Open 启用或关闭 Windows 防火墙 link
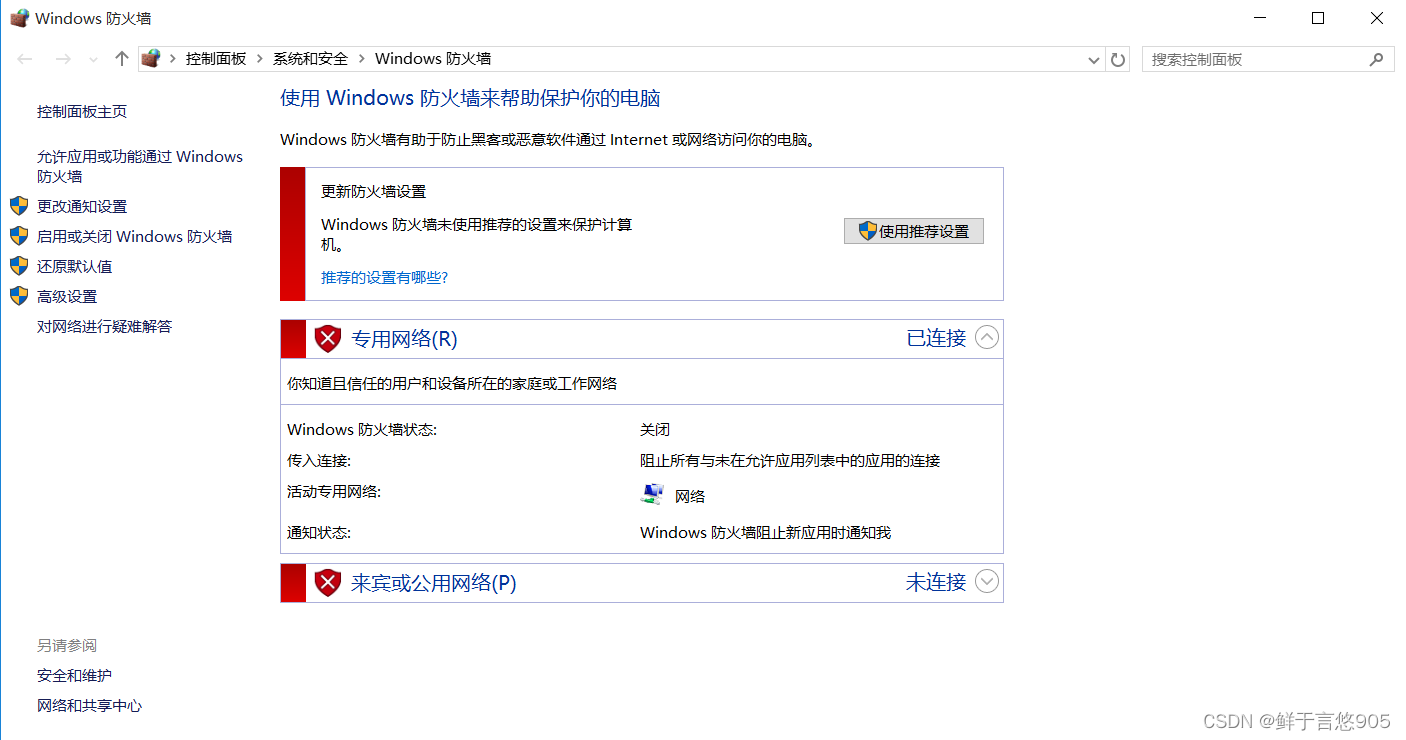The image size is (1406, 740). (x=134, y=236)
